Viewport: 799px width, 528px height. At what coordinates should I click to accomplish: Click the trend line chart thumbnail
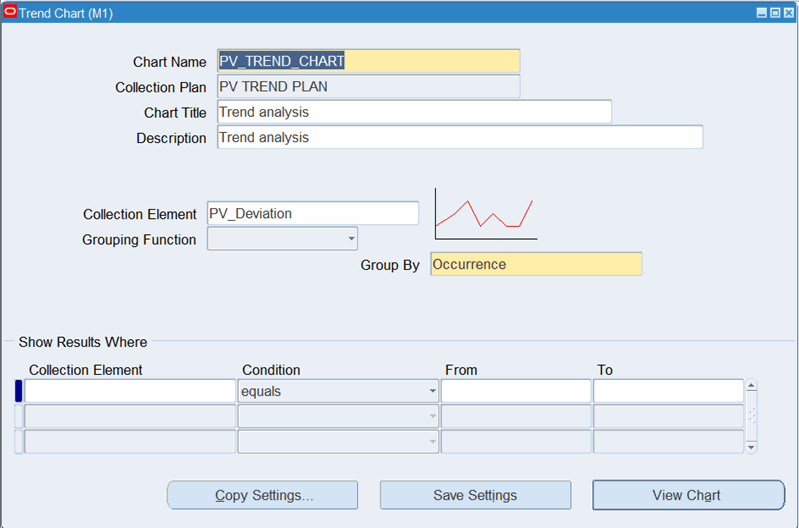click(486, 214)
